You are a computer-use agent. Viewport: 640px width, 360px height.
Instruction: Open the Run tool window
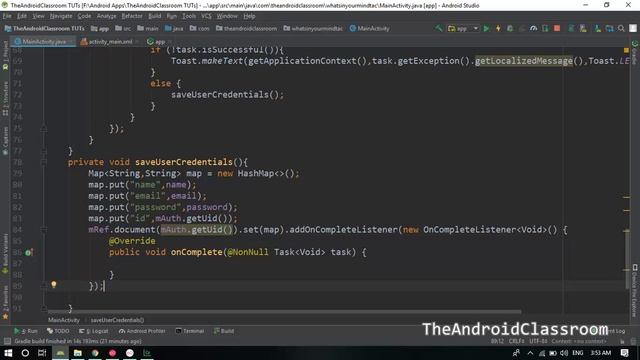(x=26, y=331)
